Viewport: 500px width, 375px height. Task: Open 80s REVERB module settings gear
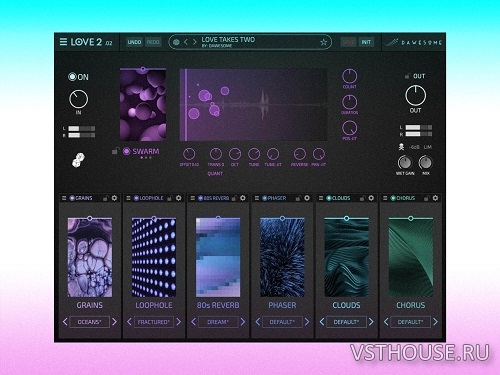[243, 198]
